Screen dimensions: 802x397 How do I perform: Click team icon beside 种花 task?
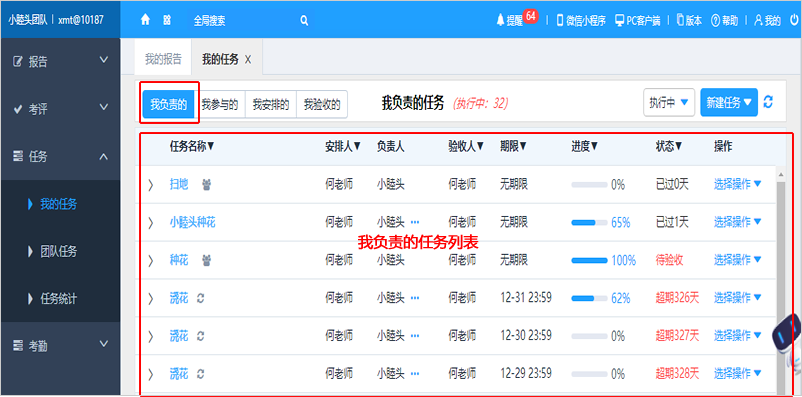(x=206, y=260)
